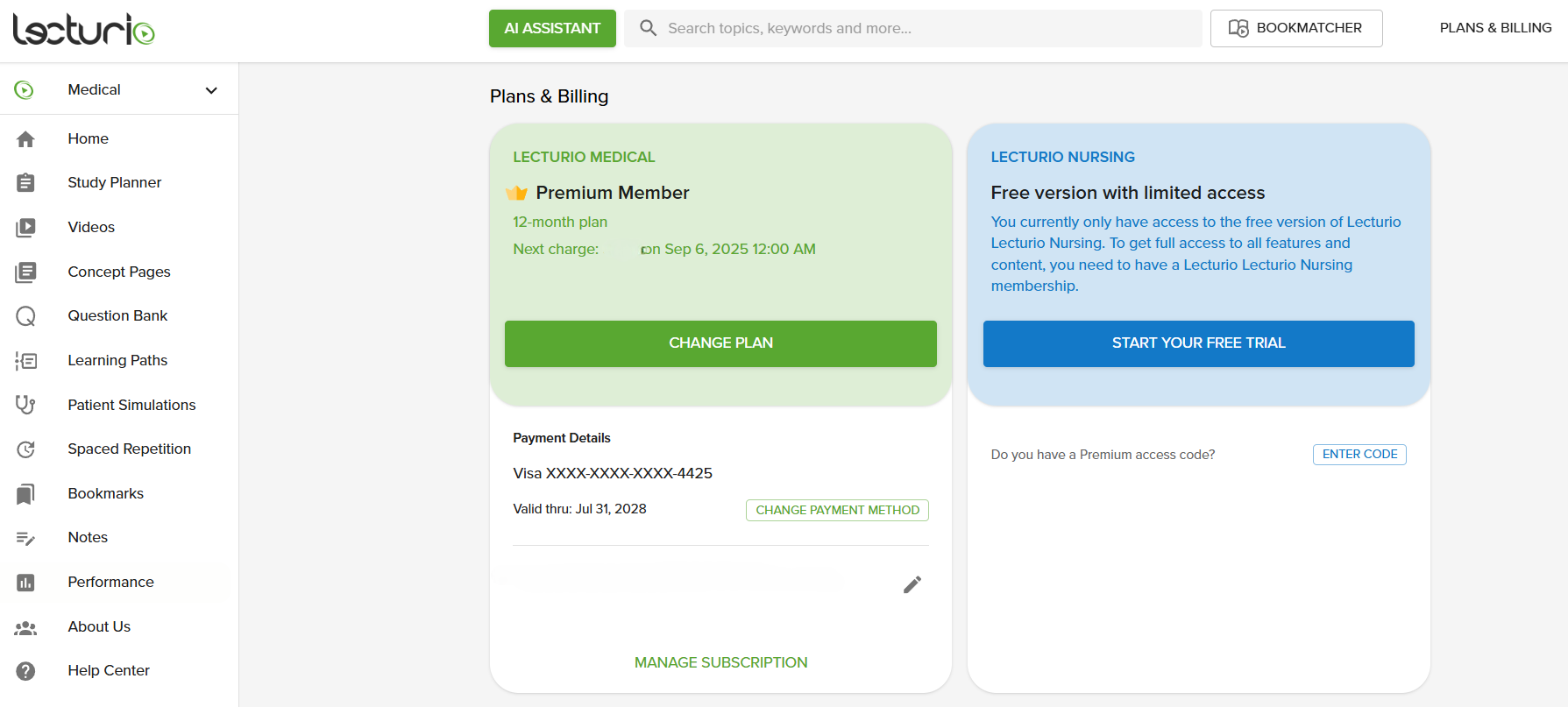The height and width of the screenshot is (707, 1568).
Task: Click the Bookmarks icon in sidebar
Action: coord(25,493)
